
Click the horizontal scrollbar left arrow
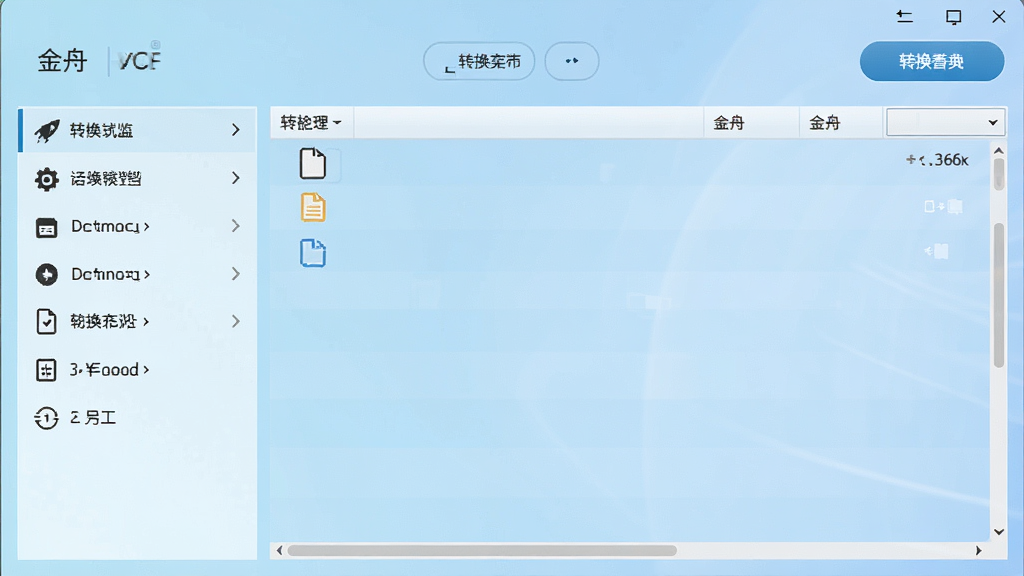[280, 551]
